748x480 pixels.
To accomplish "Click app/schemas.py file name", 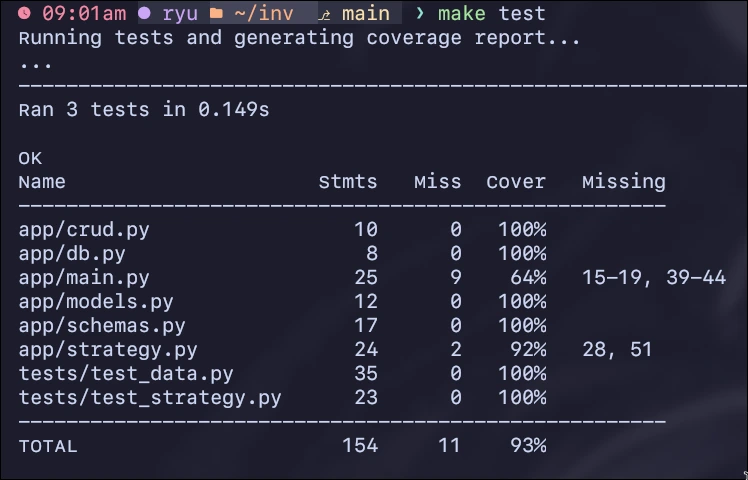I will click(x=102, y=325).
